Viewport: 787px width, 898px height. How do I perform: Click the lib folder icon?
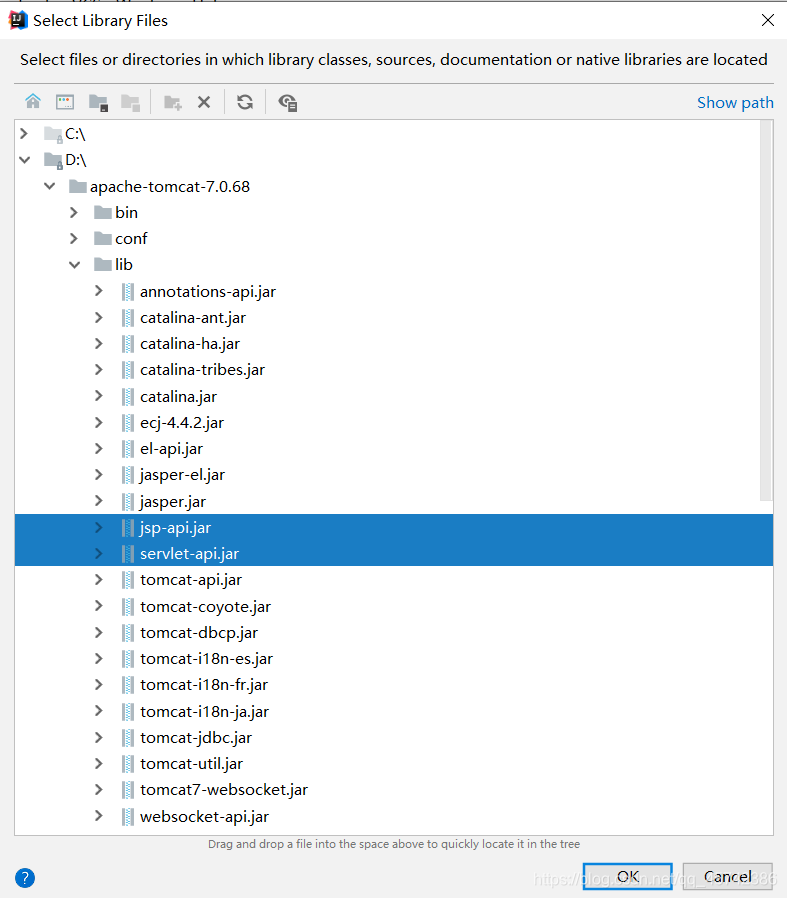(x=103, y=265)
